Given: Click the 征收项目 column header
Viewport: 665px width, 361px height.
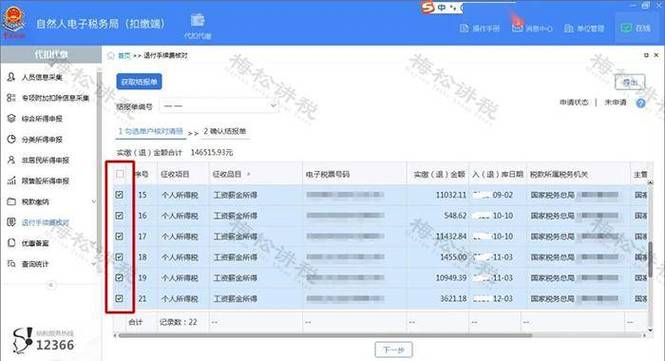Looking at the screenshot, I should click(x=175, y=174).
